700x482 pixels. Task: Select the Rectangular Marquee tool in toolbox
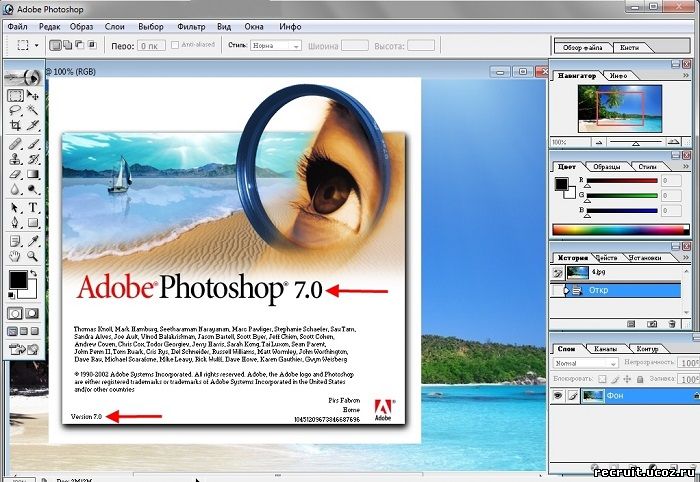[15, 95]
